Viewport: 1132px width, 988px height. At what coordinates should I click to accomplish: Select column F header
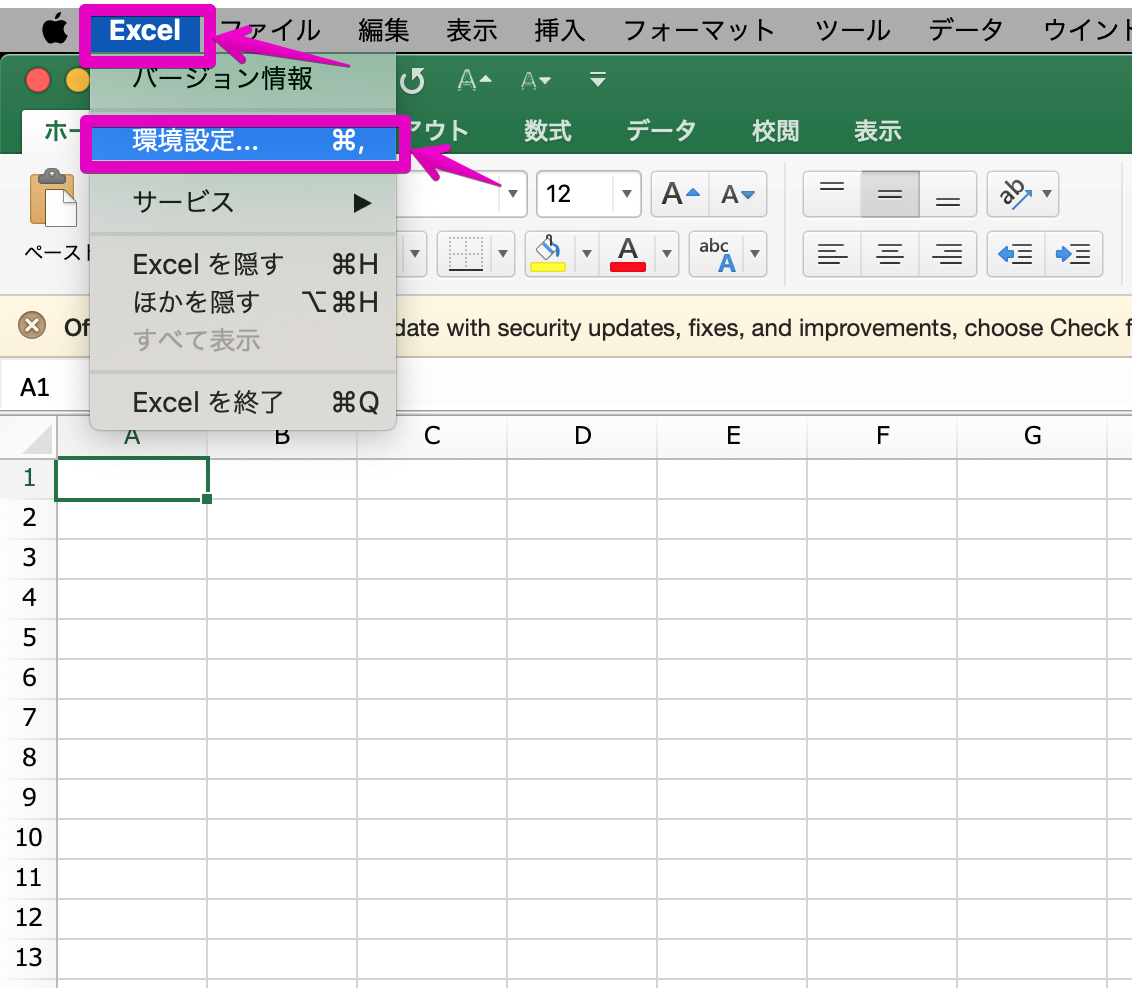click(x=882, y=436)
